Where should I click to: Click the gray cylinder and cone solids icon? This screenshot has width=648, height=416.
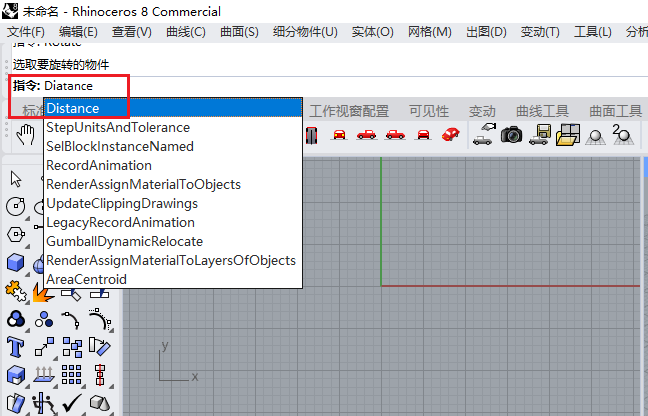(x=100, y=403)
